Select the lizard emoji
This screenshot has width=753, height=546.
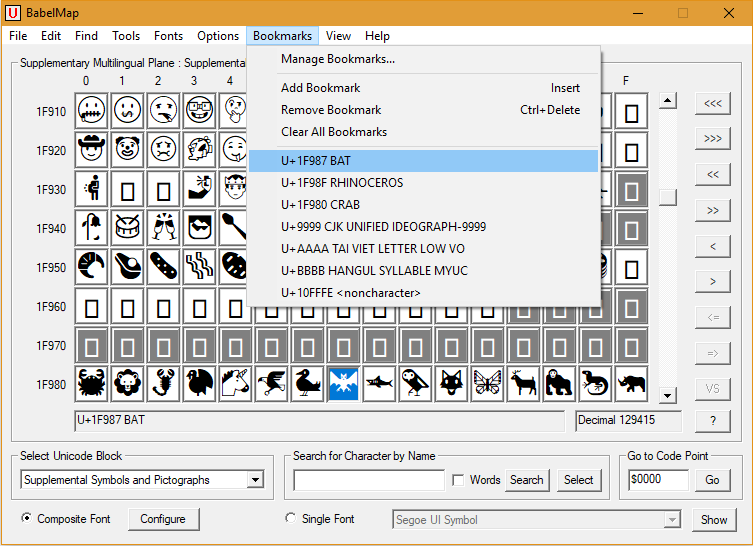pyautogui.click(x=595, y=384)
